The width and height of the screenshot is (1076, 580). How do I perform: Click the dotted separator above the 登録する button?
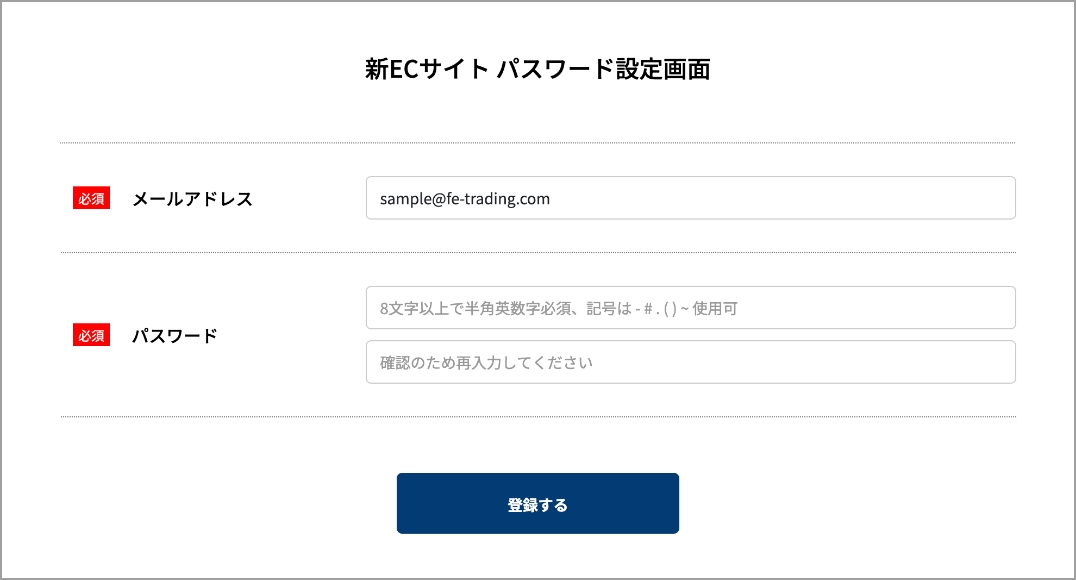coord(537,417)
